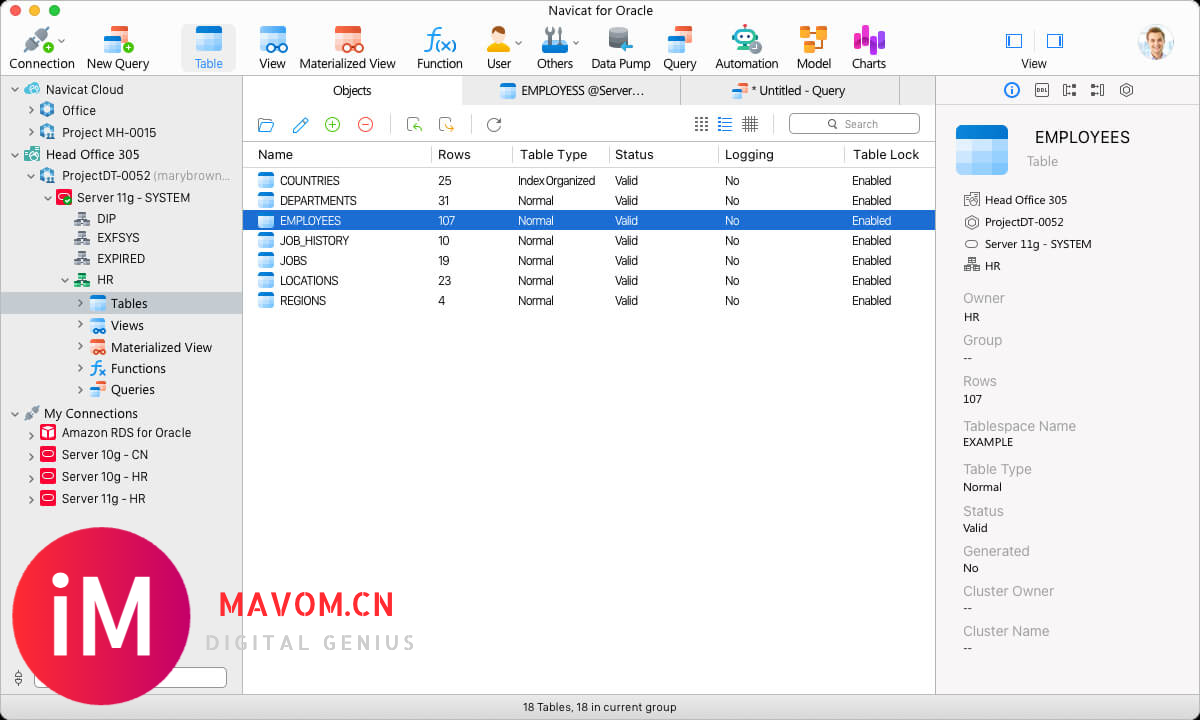Switch to the EMPLOYESS @Server tab
This screenshot has width=1200, height=720.
(572, 90)
